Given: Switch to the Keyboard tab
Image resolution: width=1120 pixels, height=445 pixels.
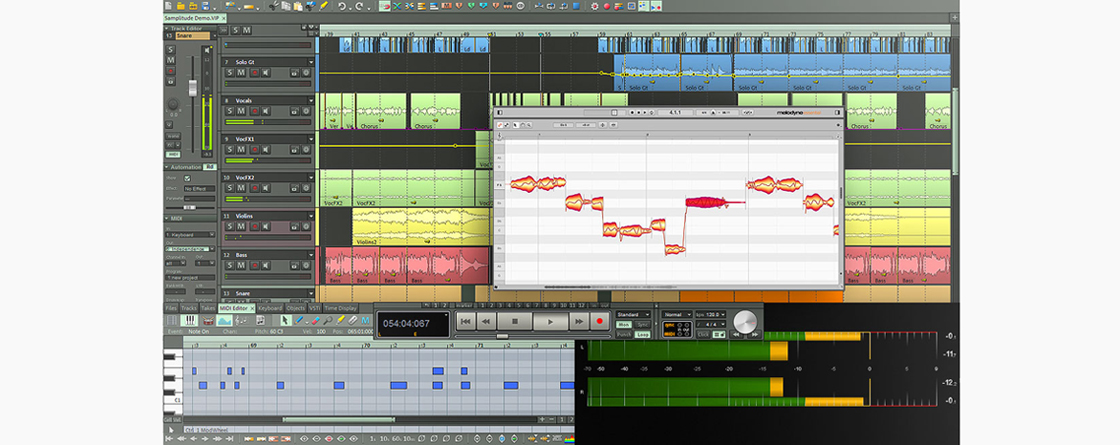Looking at the screenshot, I should coord(270,308).
